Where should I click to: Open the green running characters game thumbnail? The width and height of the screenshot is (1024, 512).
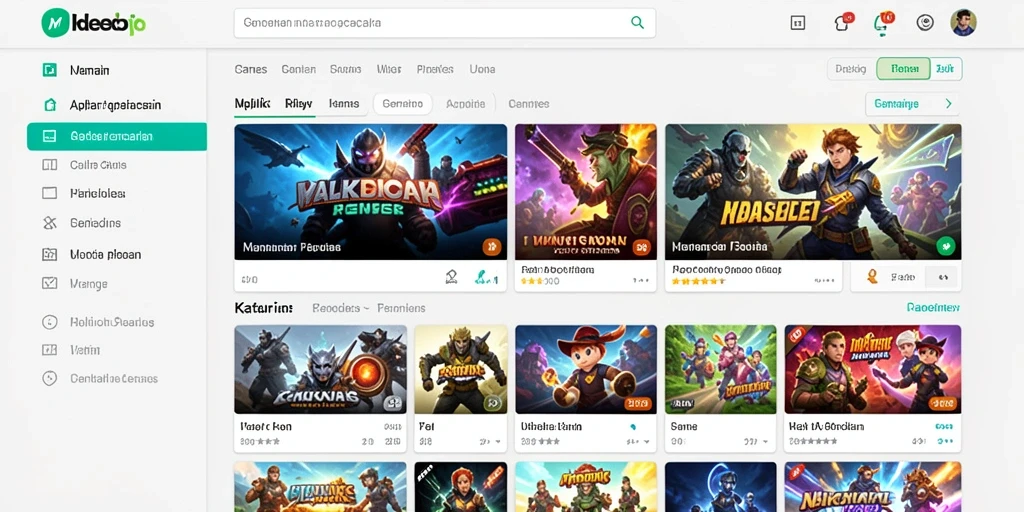[x=720, y=369]
